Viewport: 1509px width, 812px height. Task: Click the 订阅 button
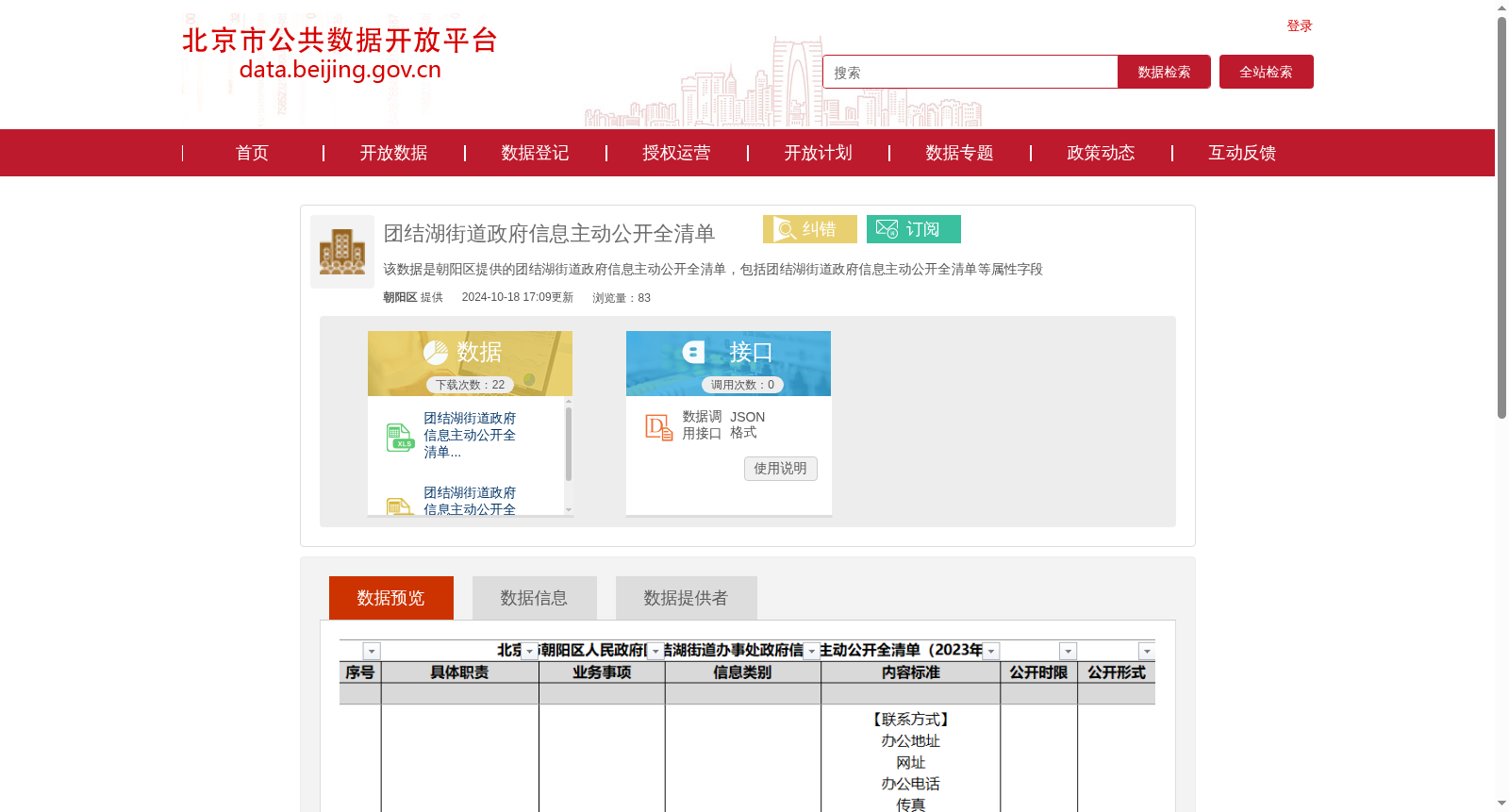coord(914,229)
